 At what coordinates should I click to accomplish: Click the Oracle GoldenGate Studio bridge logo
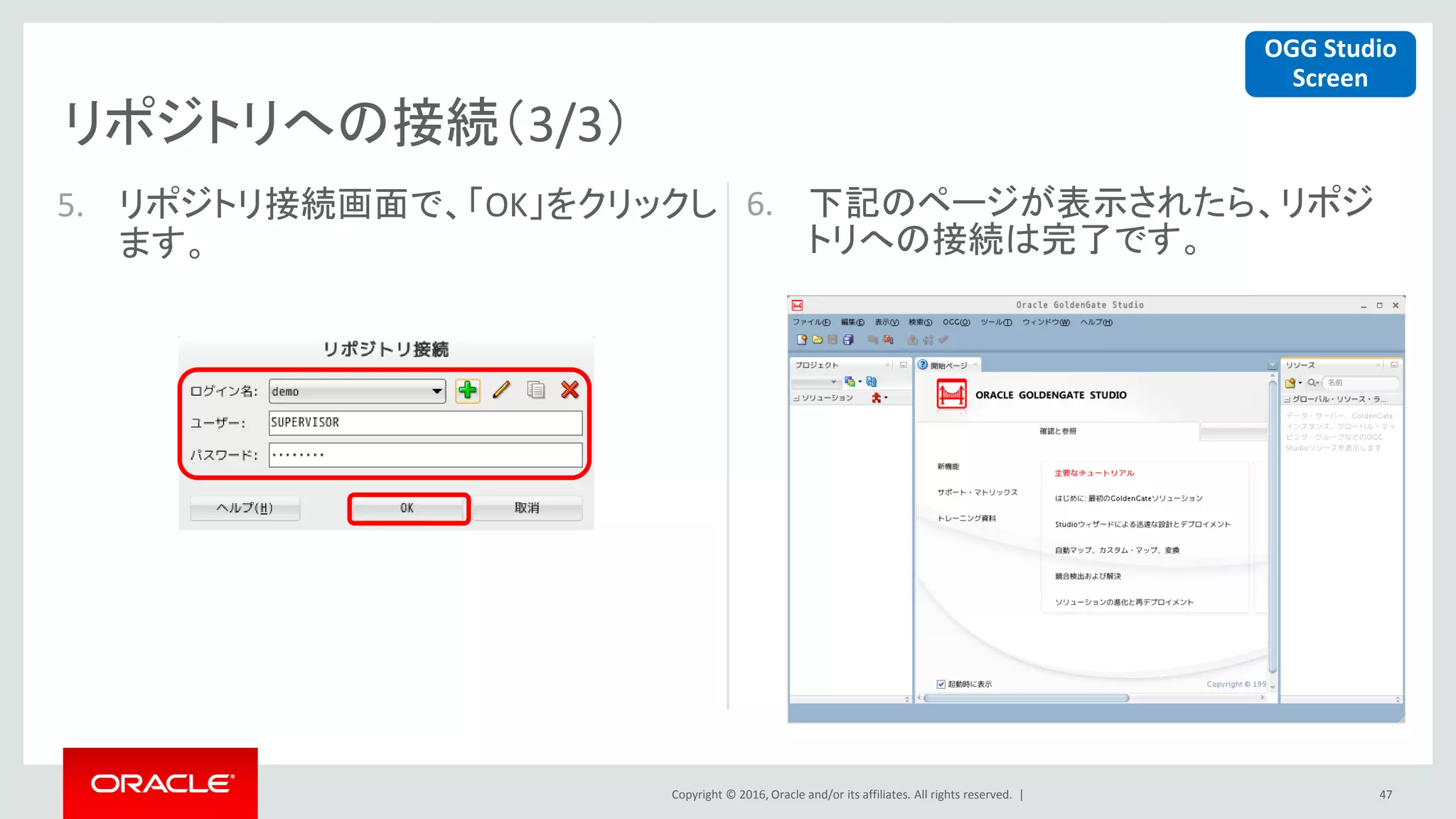pos(951,394)
